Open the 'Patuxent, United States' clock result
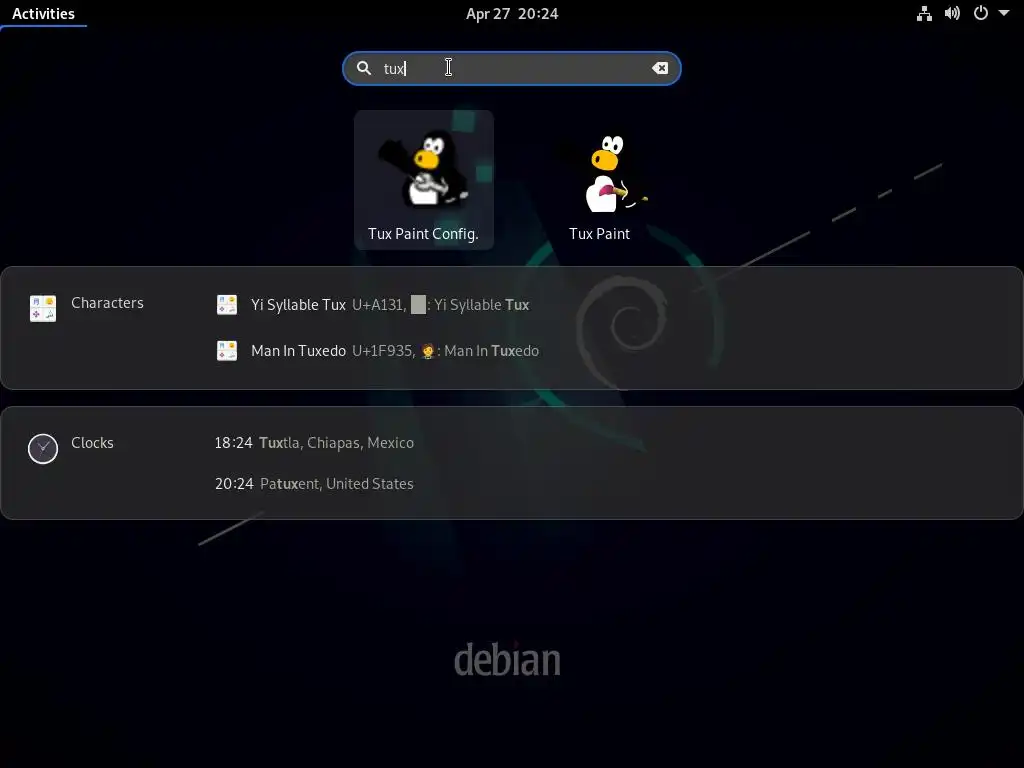The height and width of the screenshot is (768, 1024). tap(314, 484)
